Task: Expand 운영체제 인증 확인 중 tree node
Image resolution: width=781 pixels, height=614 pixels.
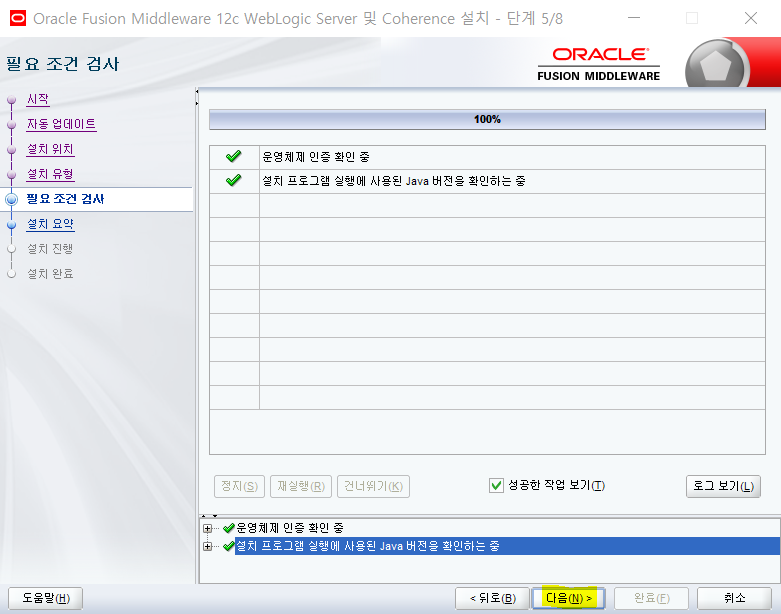Action: pyautogui.click(x=208, y=528)
